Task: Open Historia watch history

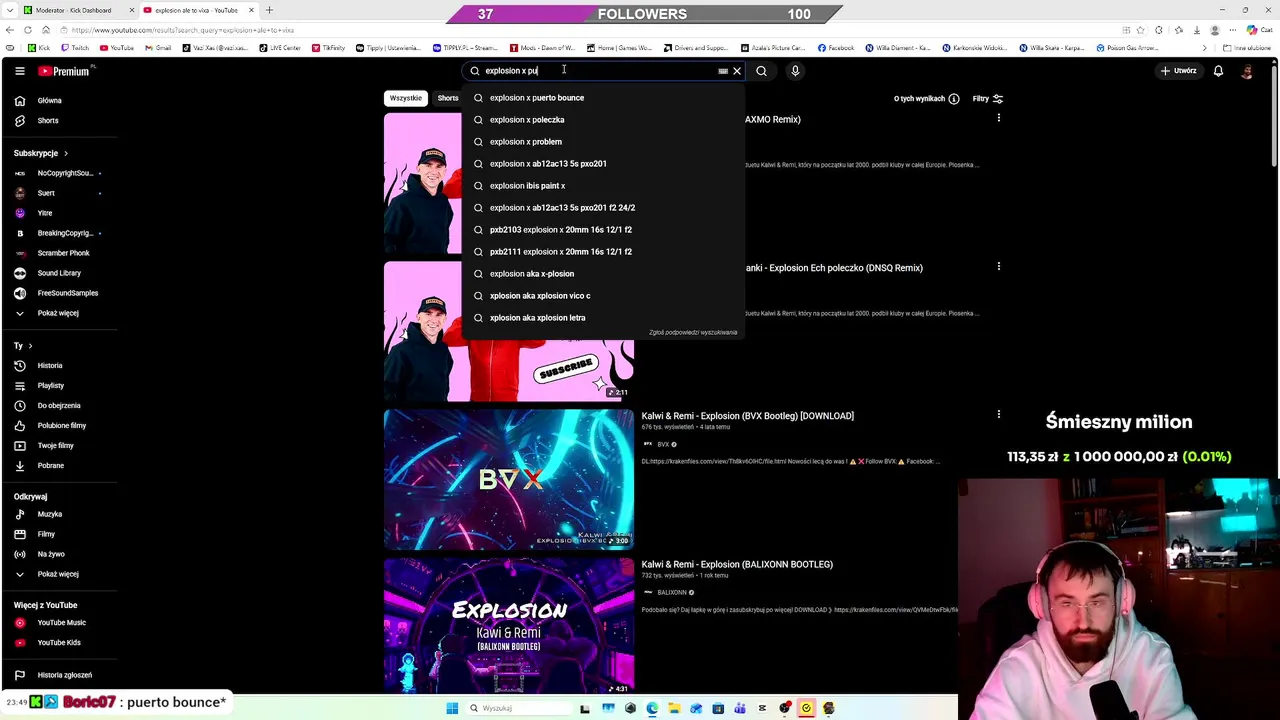Action: (x=60, y=366)
